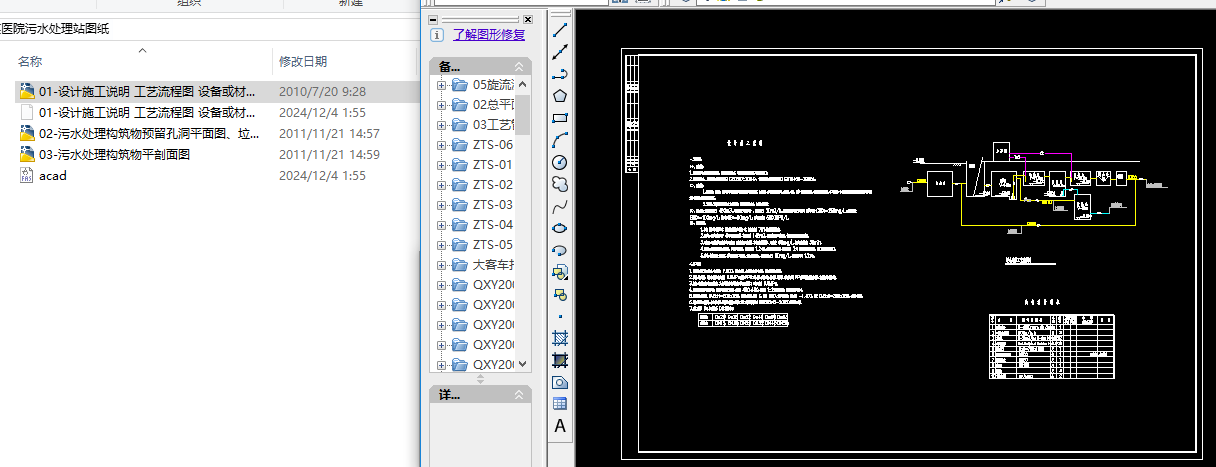Select the Gradient fill tool
This screenshot has width=1216, height=467.
560,360
